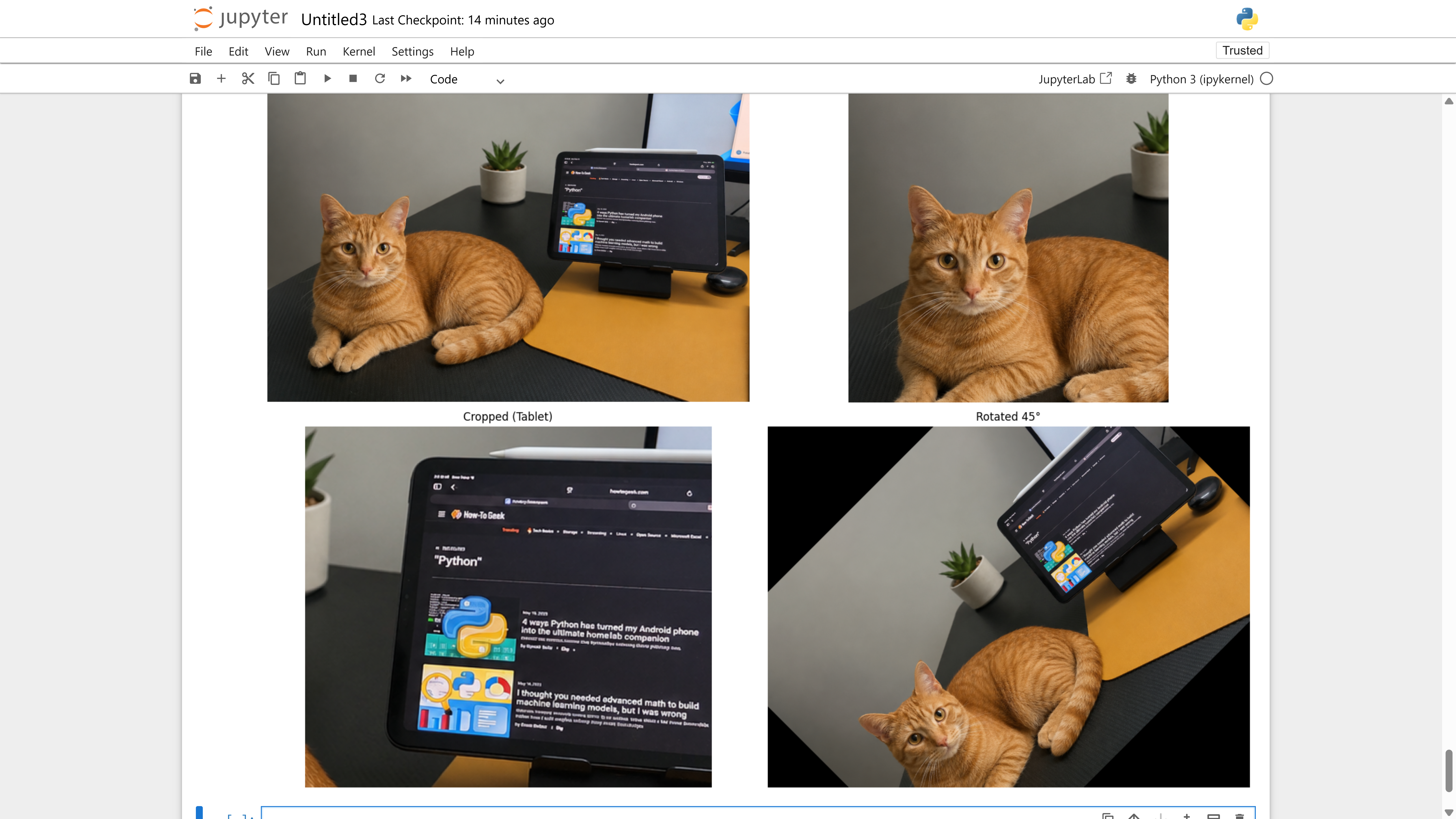Enable the debugger with the bug icon
This screenshot has height=819, width=1456.
[1131, 78]
